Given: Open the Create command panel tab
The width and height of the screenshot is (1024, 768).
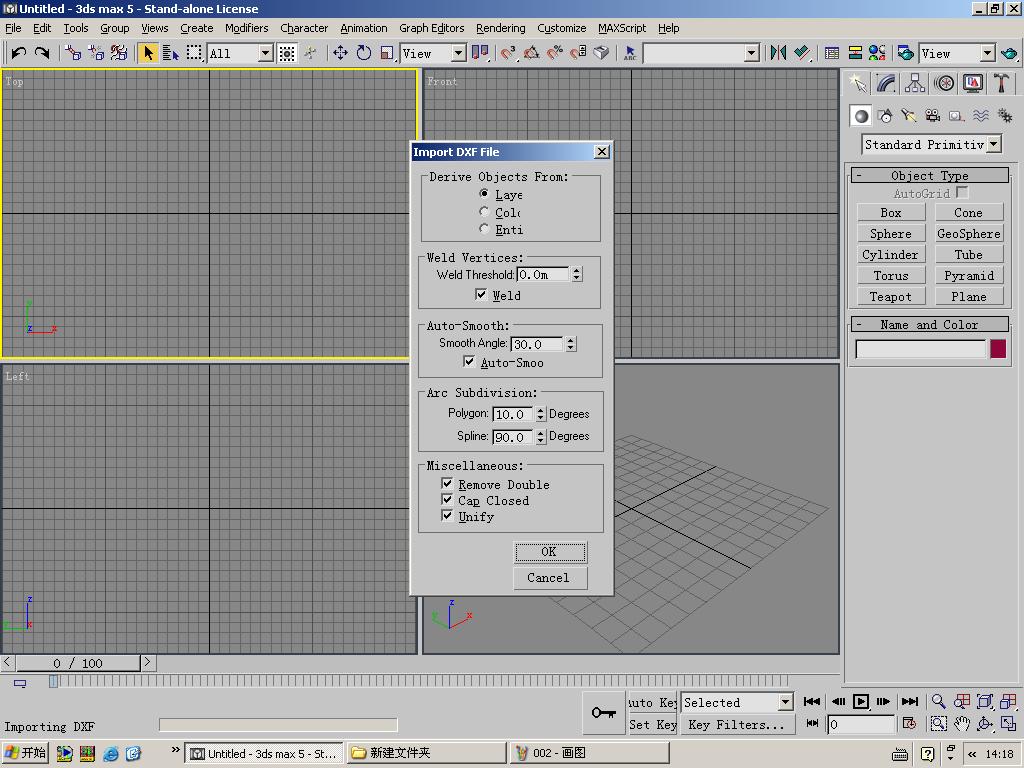Looking at the screenshot, I should pyautogui.click(x=857, y=83).
